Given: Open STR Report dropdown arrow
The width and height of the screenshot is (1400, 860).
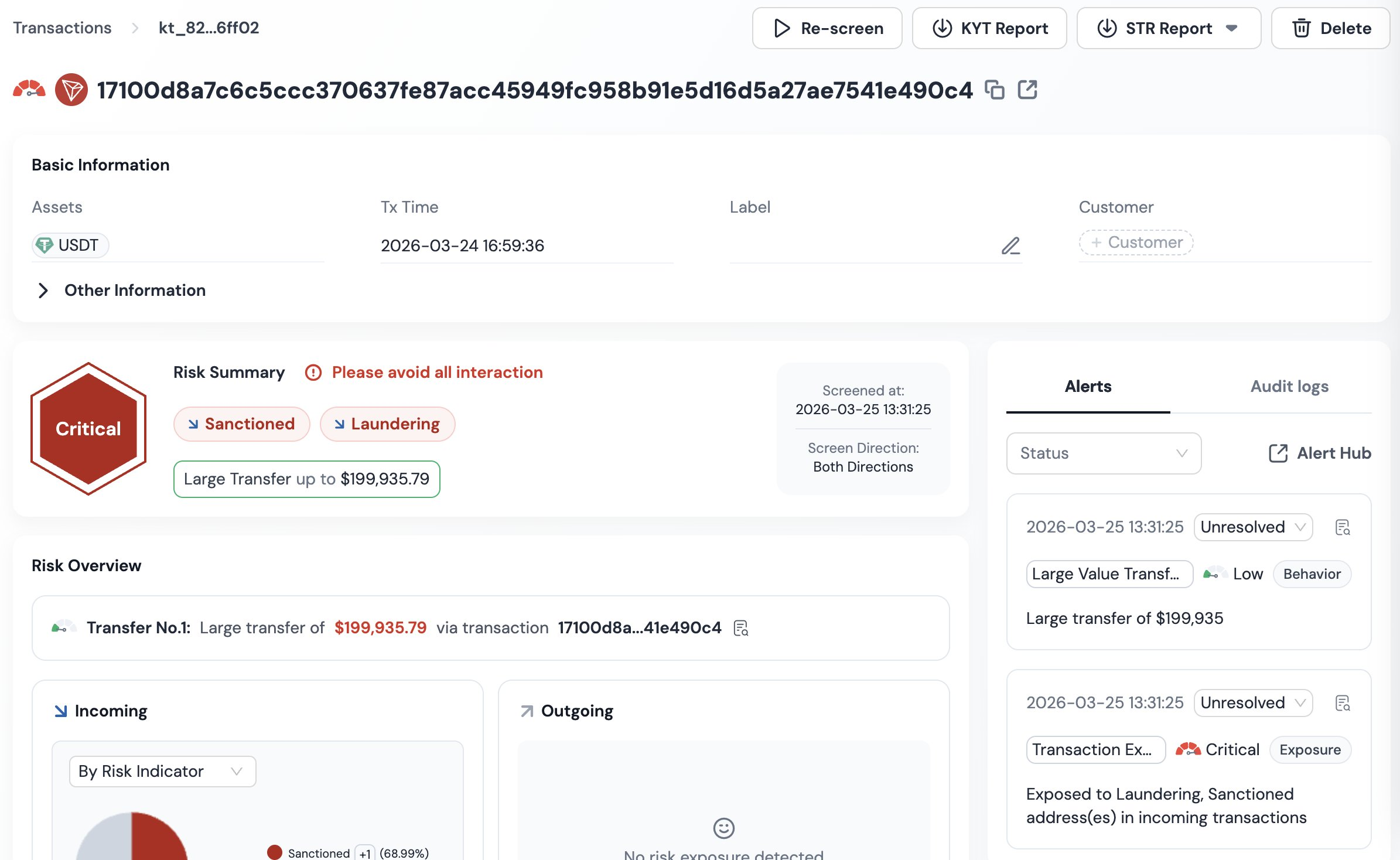Looking at the screenshot, I should point(1232,28).
